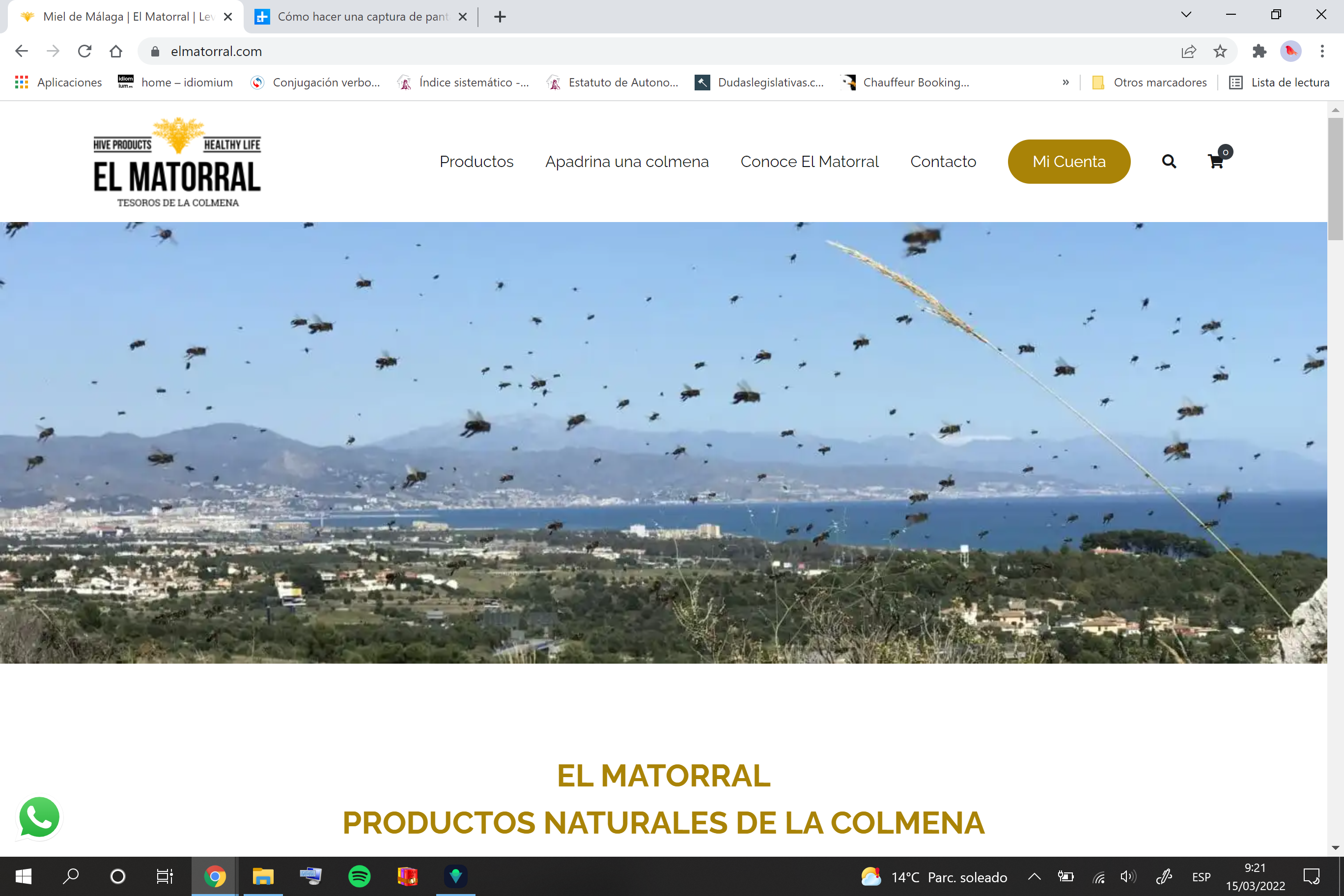The height and width of the screenshot is (896, 1344).
Task: Click the scrollbar up arrow
Action: (x=1336, y=110)
